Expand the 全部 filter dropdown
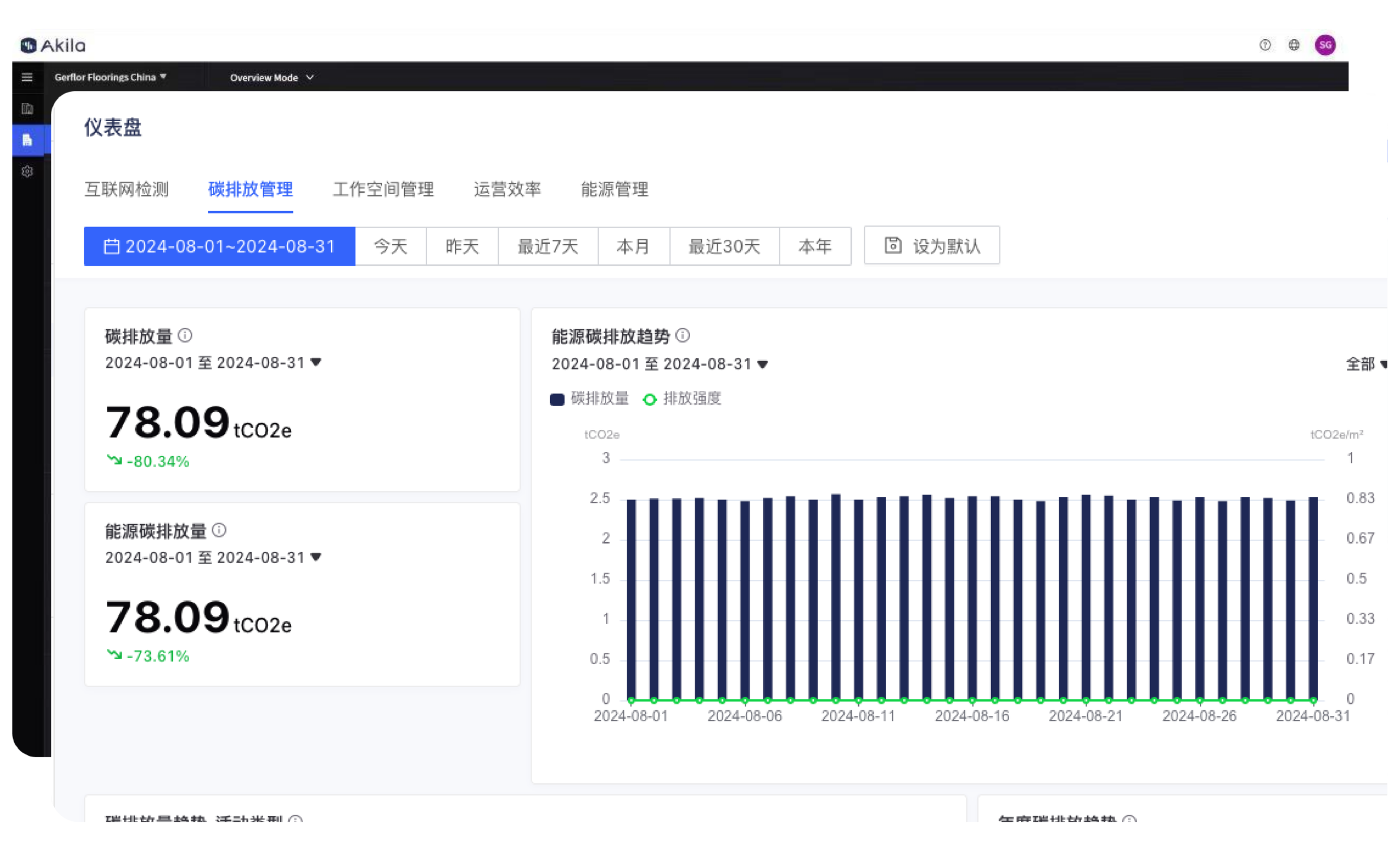This screenshot has height=848, width=1400. [1365, 364]
